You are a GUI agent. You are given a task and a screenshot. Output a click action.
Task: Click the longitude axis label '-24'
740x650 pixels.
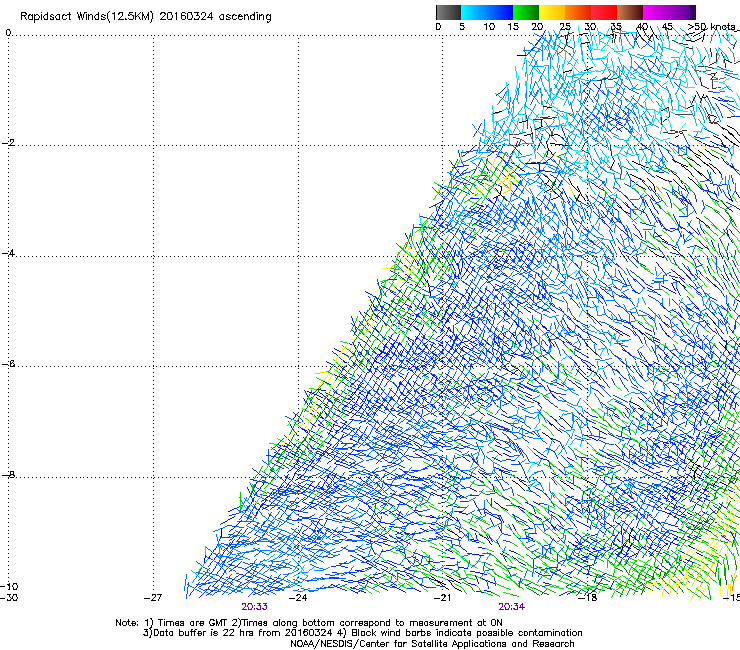tap(298, 598)
